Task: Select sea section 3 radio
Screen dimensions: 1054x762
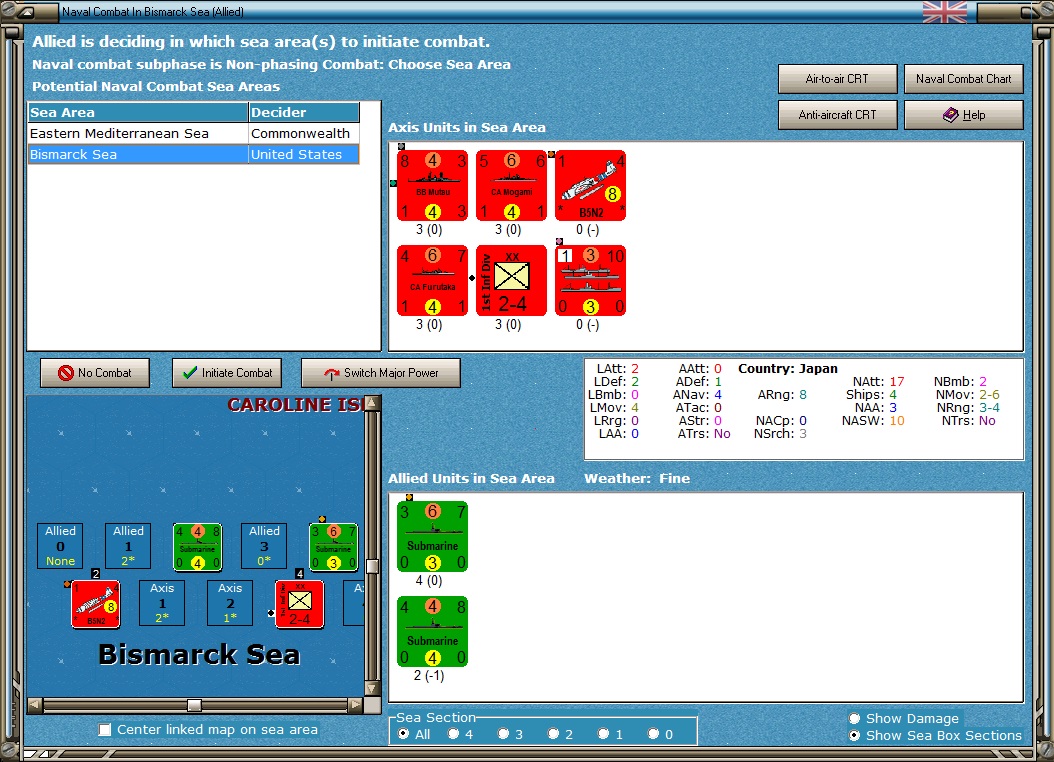Action: pos(503,734)
